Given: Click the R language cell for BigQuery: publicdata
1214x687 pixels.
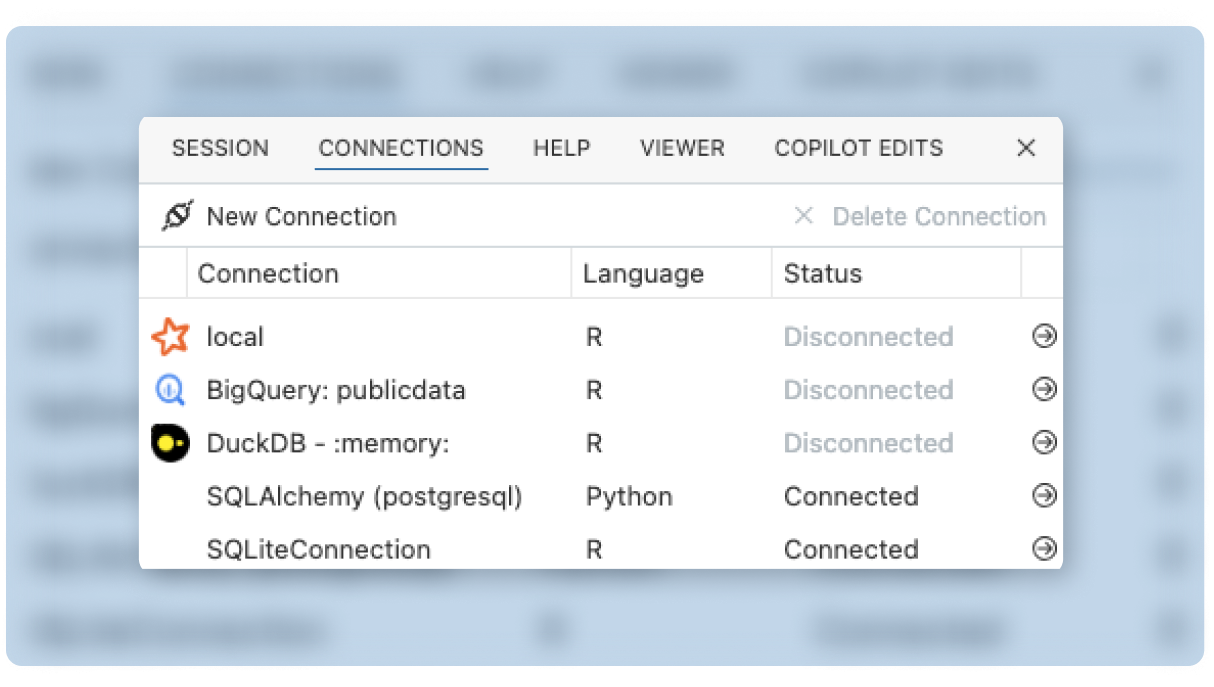Looking at the screenshot, I should pos(594,390).
